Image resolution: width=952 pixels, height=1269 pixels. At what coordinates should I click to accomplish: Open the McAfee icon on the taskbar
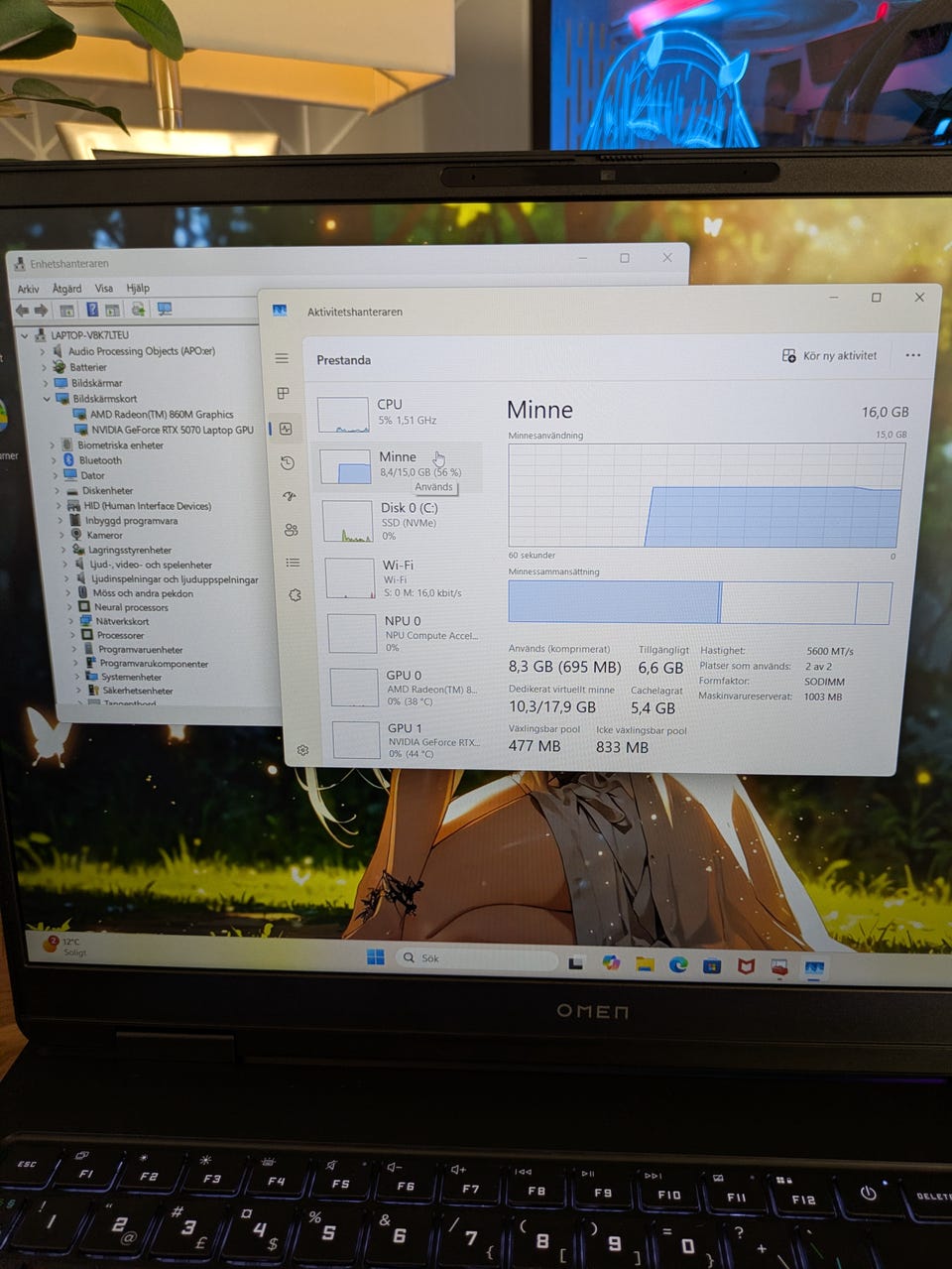(746, 966)
